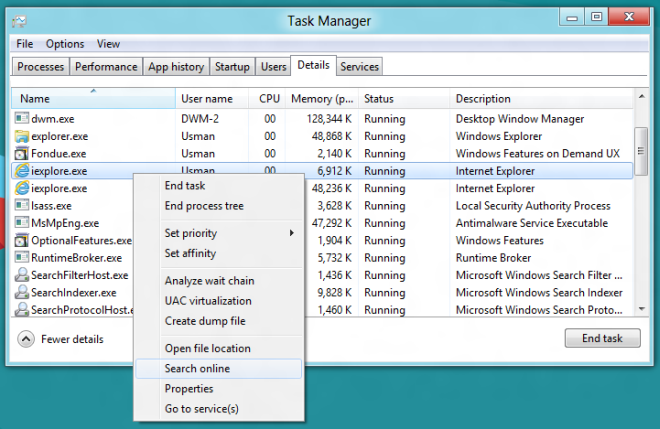This screenshot has width=660, height=429.
Task: Open the File menu
Action: (24, 44)
